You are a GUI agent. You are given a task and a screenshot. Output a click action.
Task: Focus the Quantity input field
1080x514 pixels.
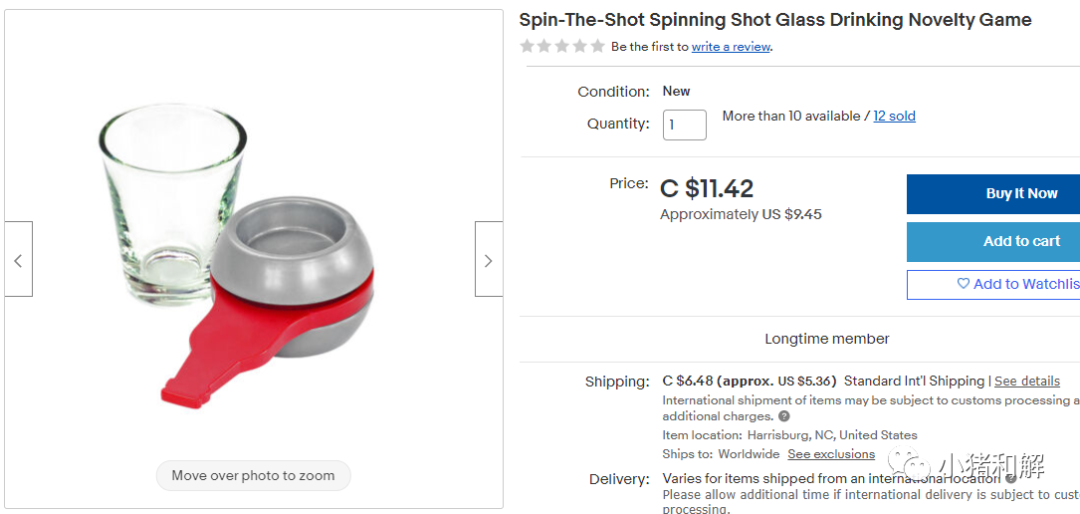[685, 125]
